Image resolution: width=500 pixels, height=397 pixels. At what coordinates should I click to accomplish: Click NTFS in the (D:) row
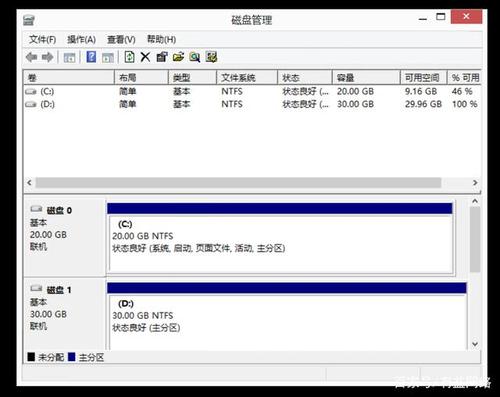(x=232, y=104)
